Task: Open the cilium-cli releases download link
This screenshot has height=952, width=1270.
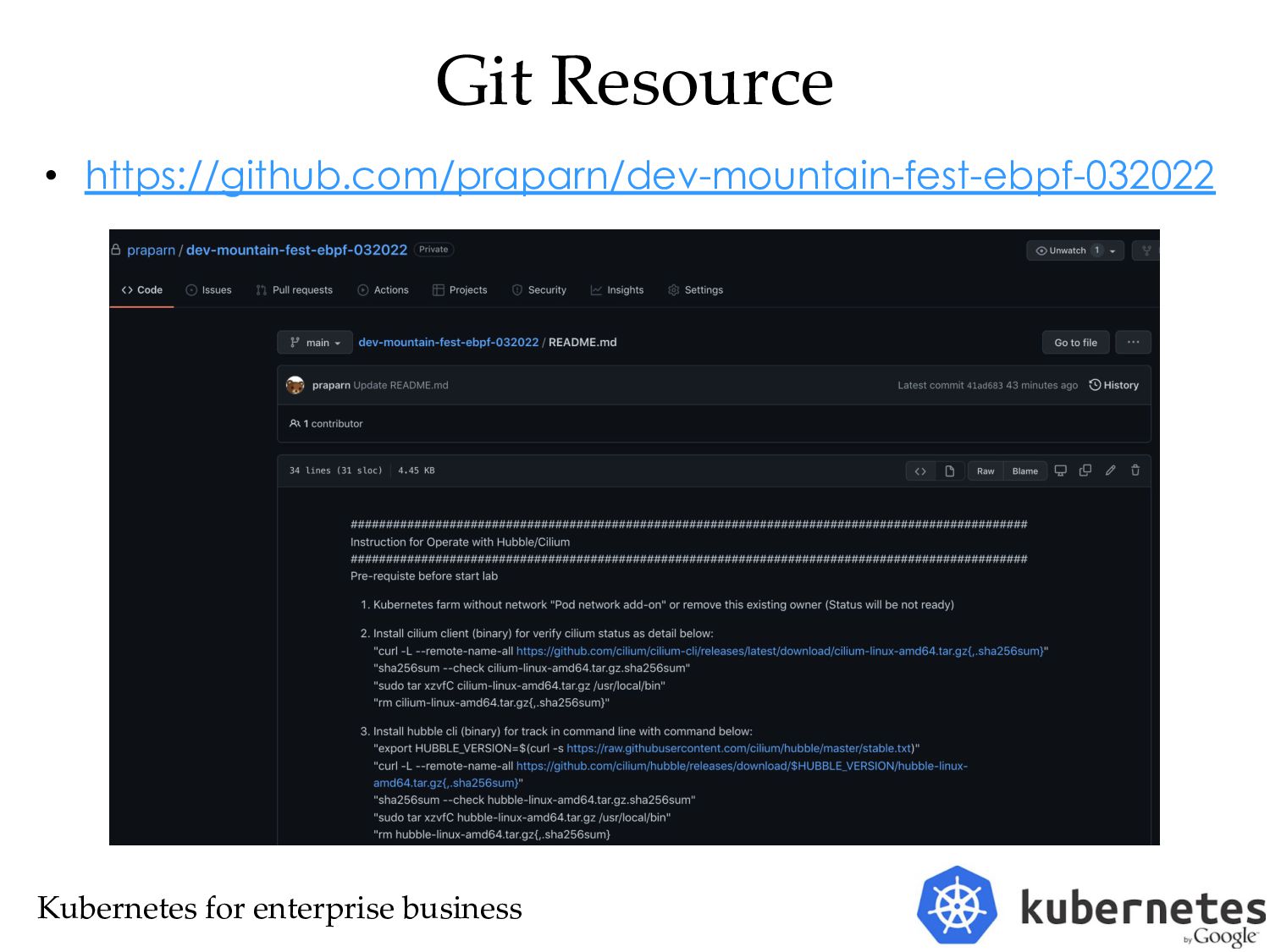Action: (x=780, y=652)
